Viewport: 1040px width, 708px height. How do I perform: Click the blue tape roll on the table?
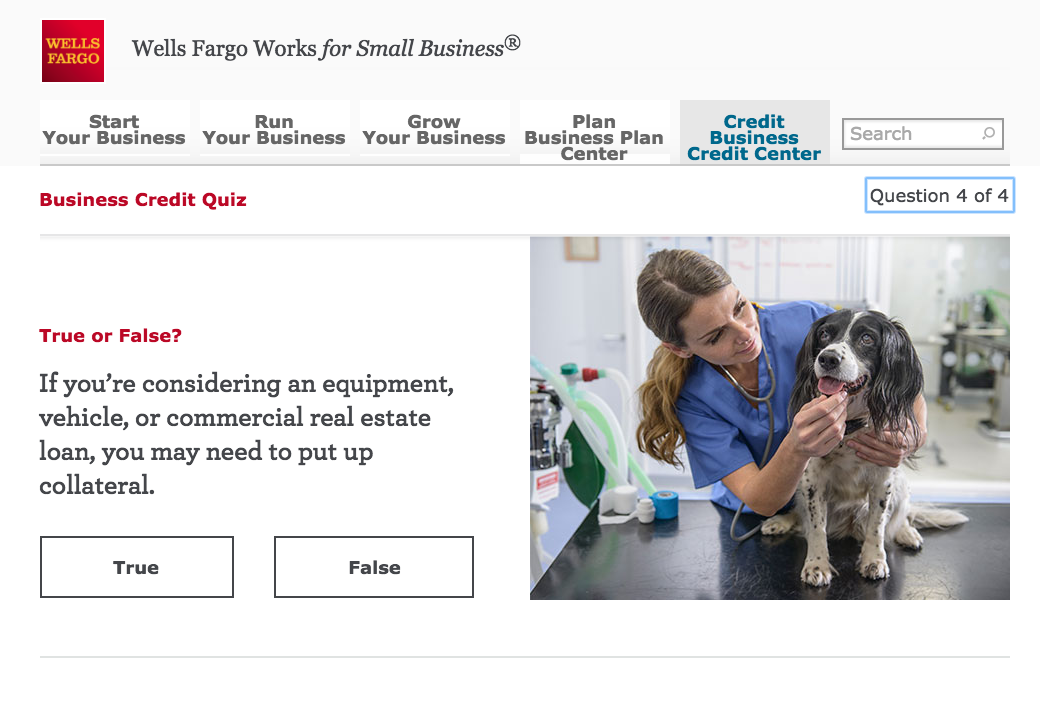tap(664, 504)
